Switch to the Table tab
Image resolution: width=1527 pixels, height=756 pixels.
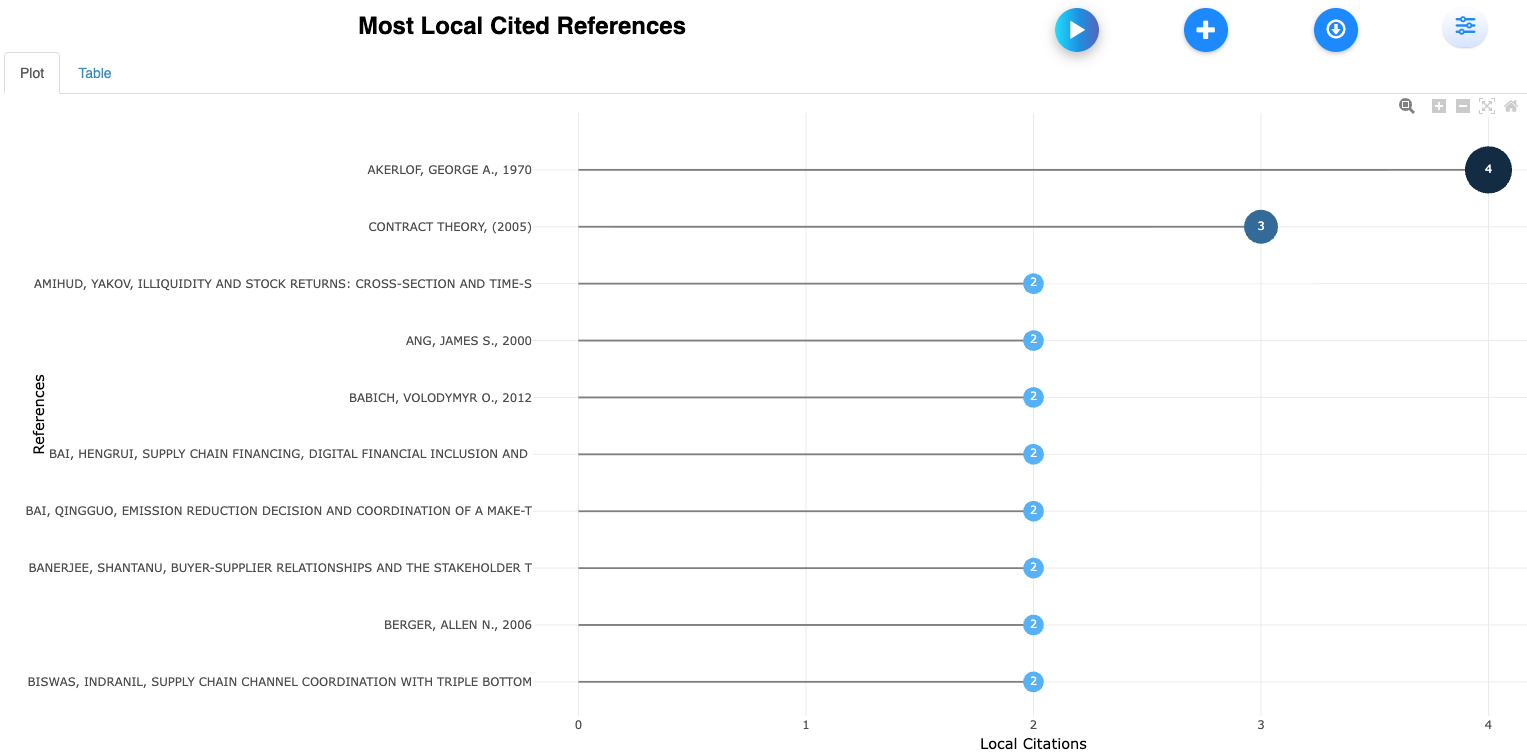95,73
